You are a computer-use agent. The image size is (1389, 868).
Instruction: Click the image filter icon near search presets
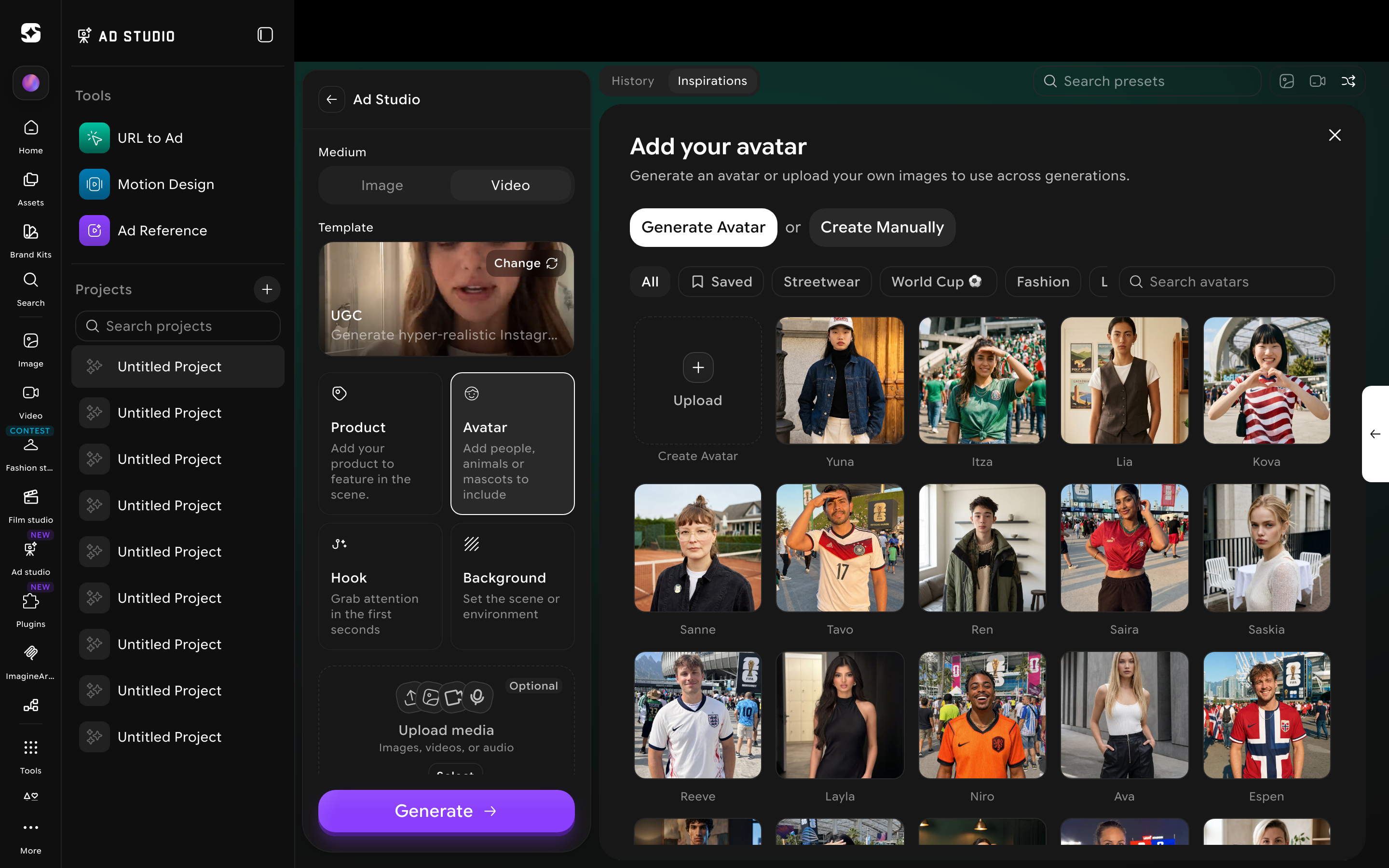pos(1286,81)
